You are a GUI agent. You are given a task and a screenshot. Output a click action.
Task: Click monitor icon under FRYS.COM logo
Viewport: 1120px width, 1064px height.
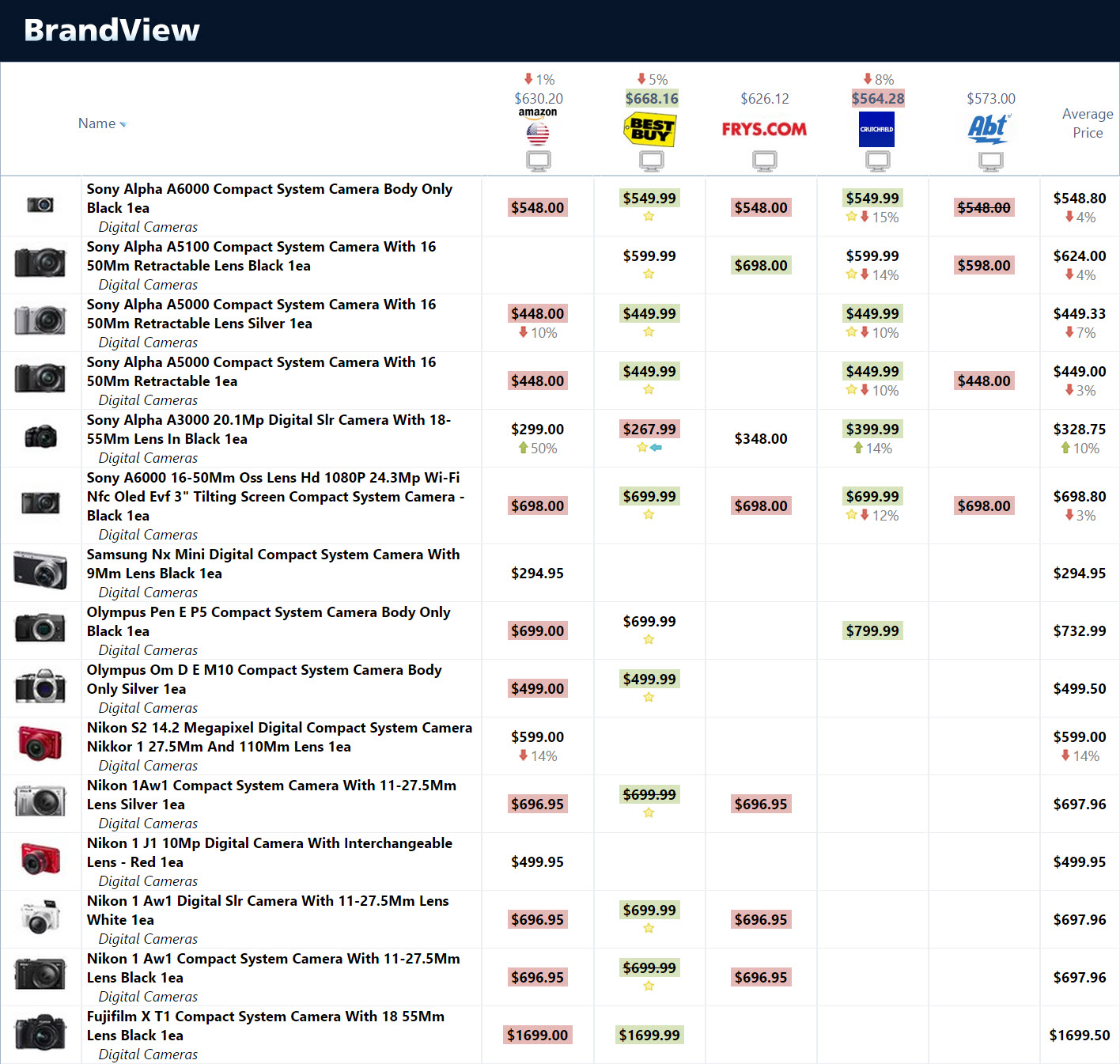click(x=765, y=161)
